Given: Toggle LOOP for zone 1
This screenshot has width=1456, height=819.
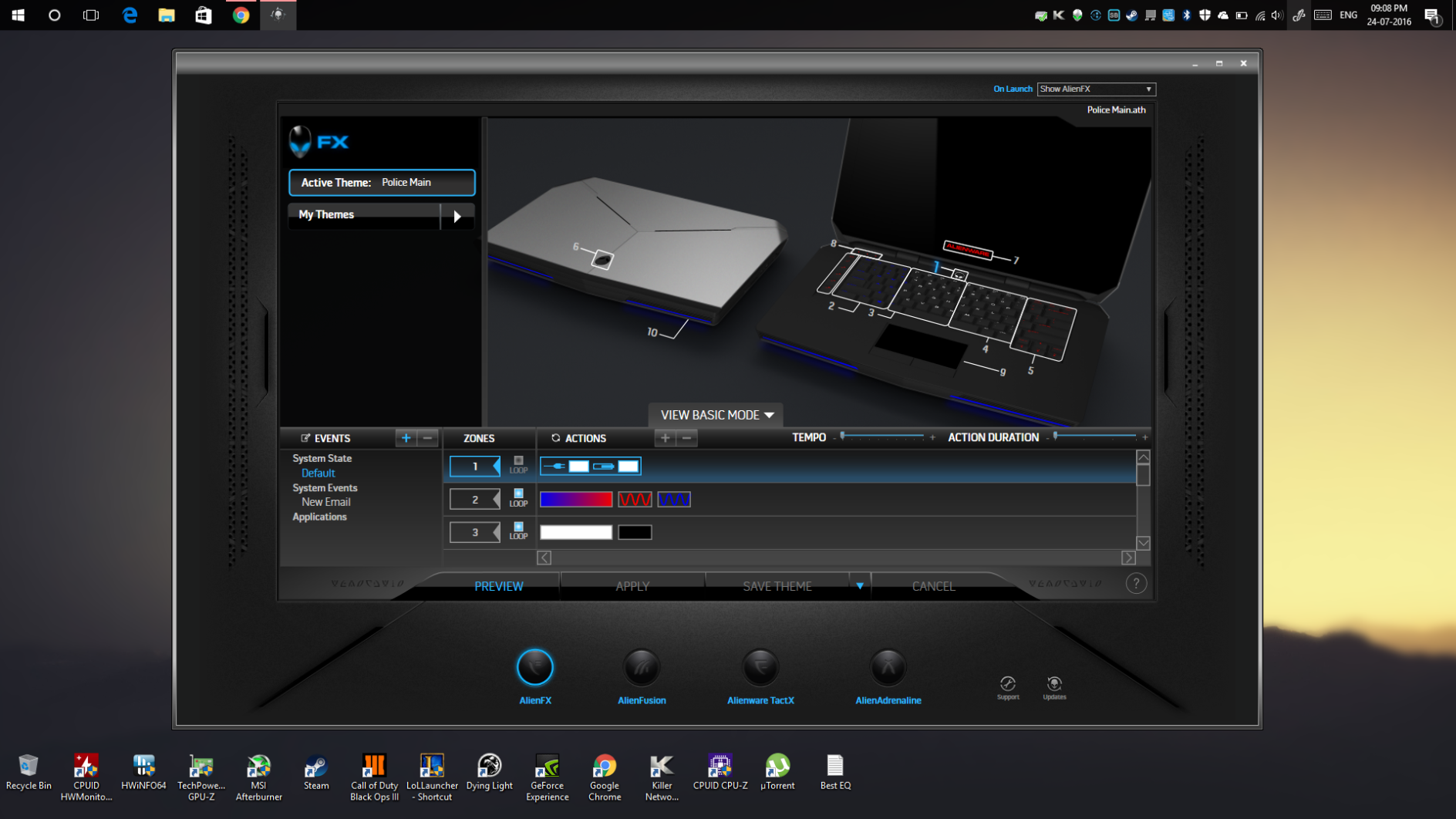Looking at the screenshot, I should (518, 465).
